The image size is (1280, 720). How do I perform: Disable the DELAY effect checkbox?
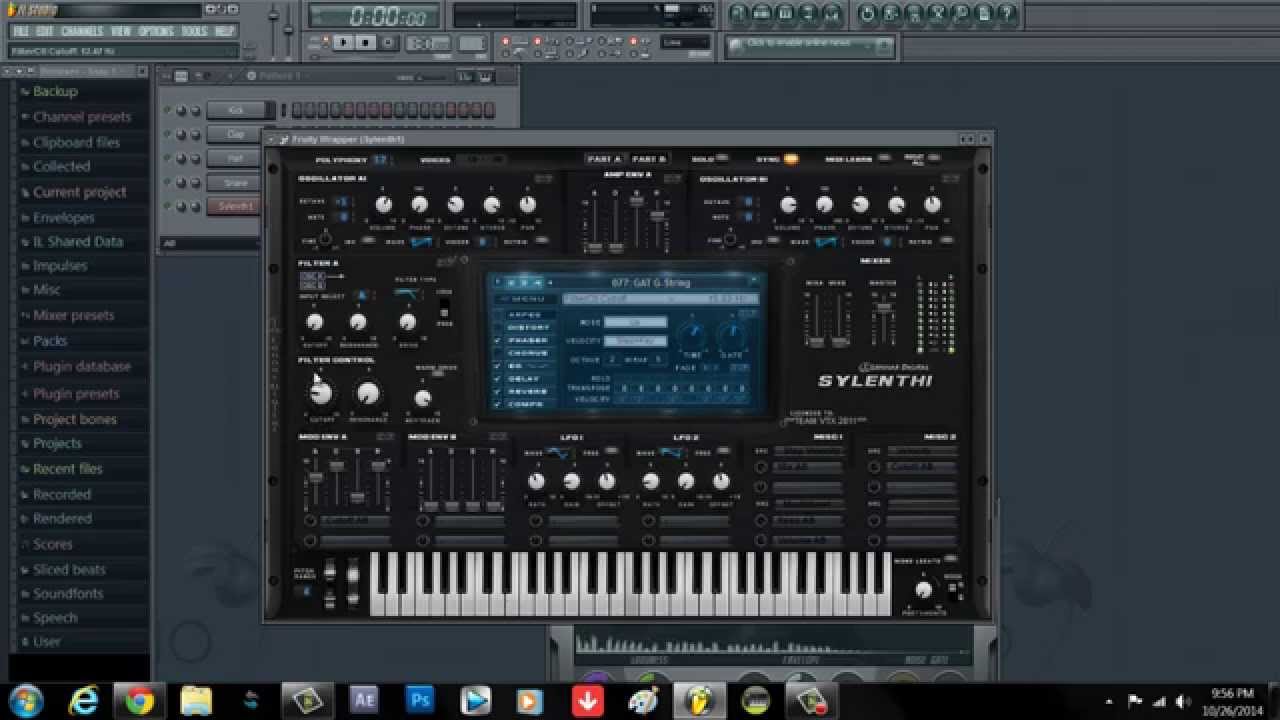498,379
